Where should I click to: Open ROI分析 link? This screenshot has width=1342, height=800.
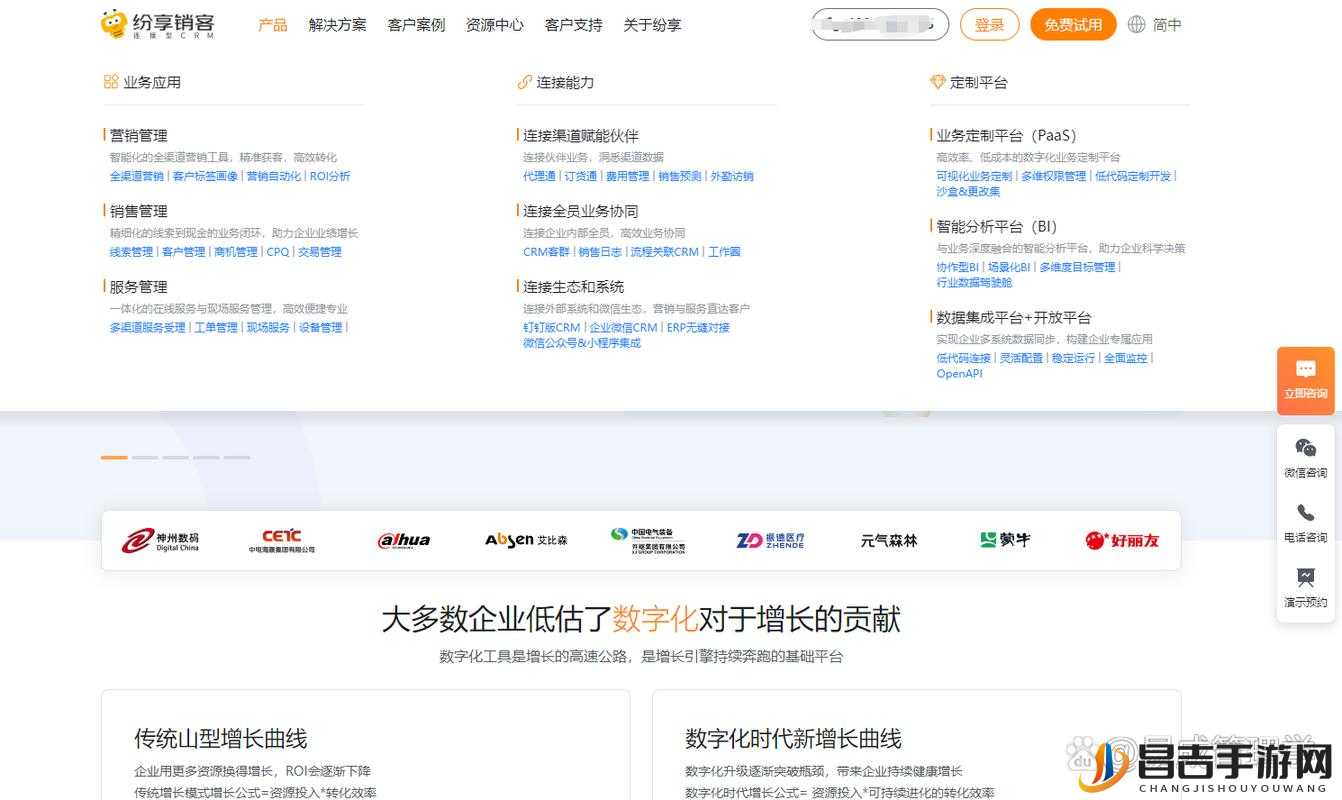pyautogui.click(x=330, y=176)
